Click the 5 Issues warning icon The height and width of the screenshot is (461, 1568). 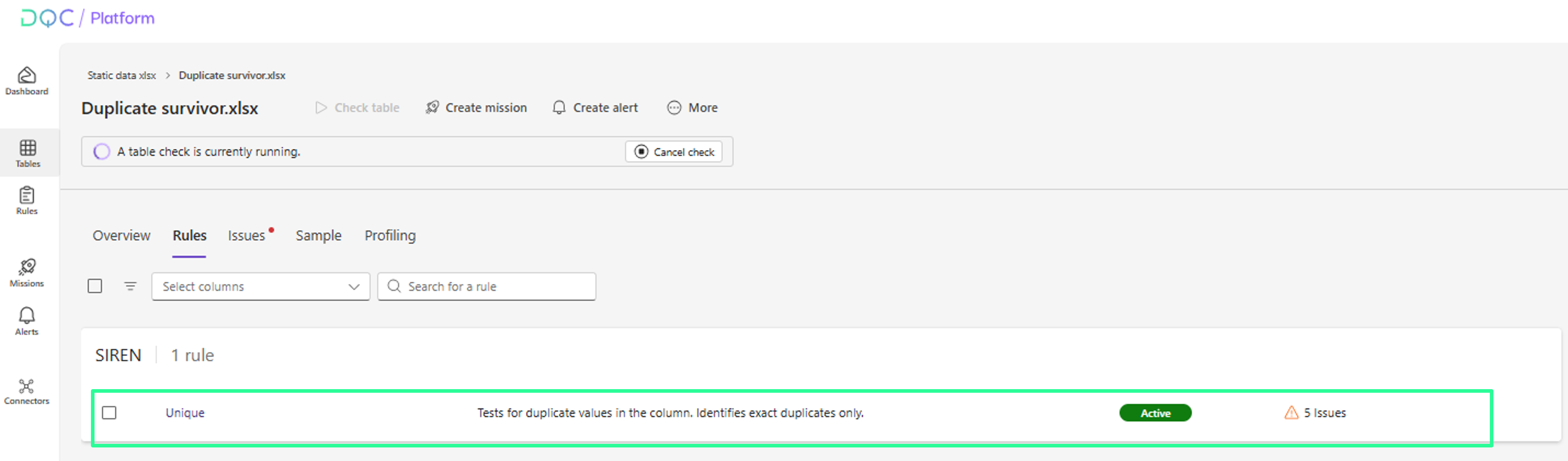pyautogui.click(x=1290, y=413)
